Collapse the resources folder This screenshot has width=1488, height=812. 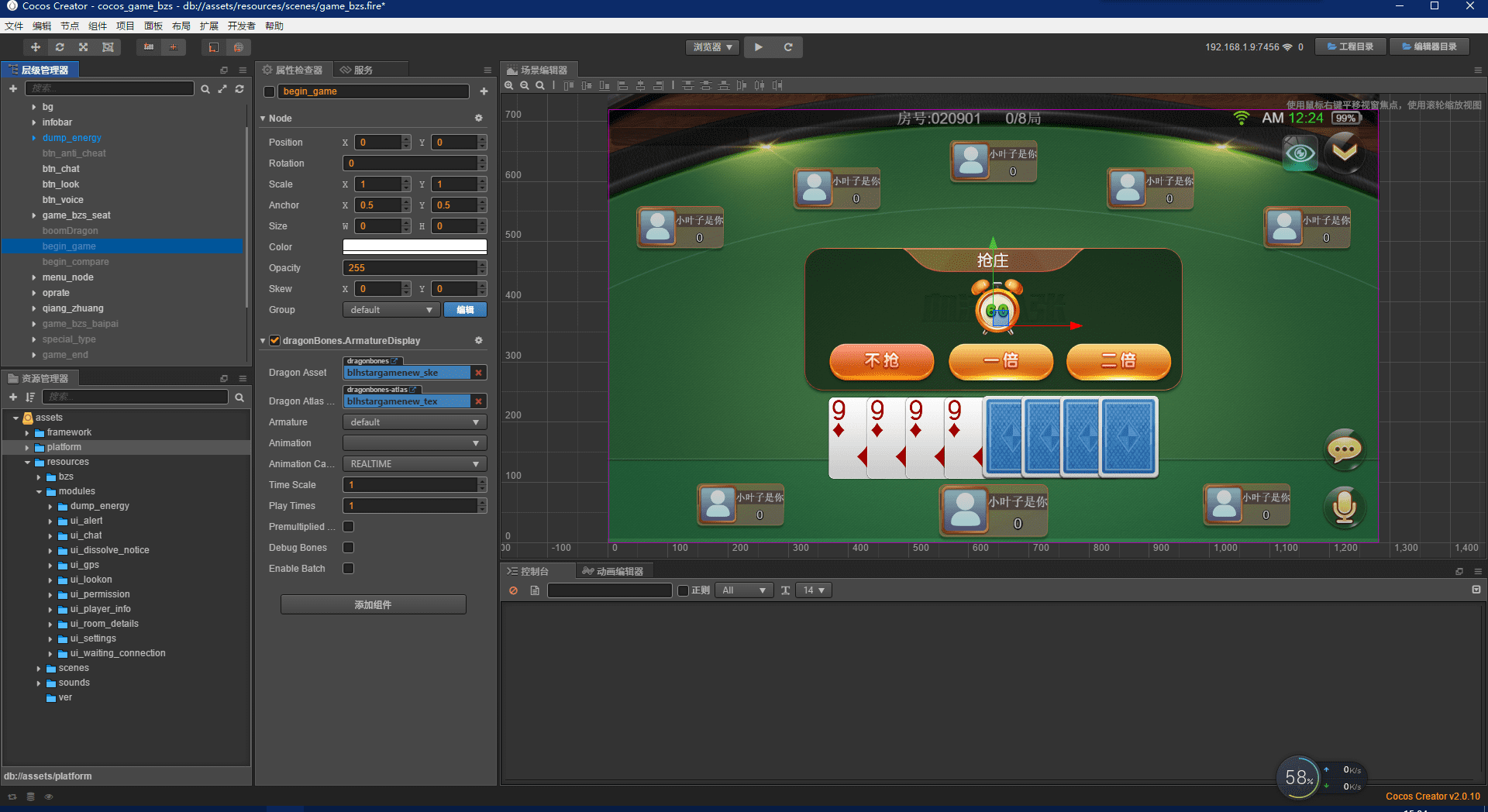coord(27,462)
